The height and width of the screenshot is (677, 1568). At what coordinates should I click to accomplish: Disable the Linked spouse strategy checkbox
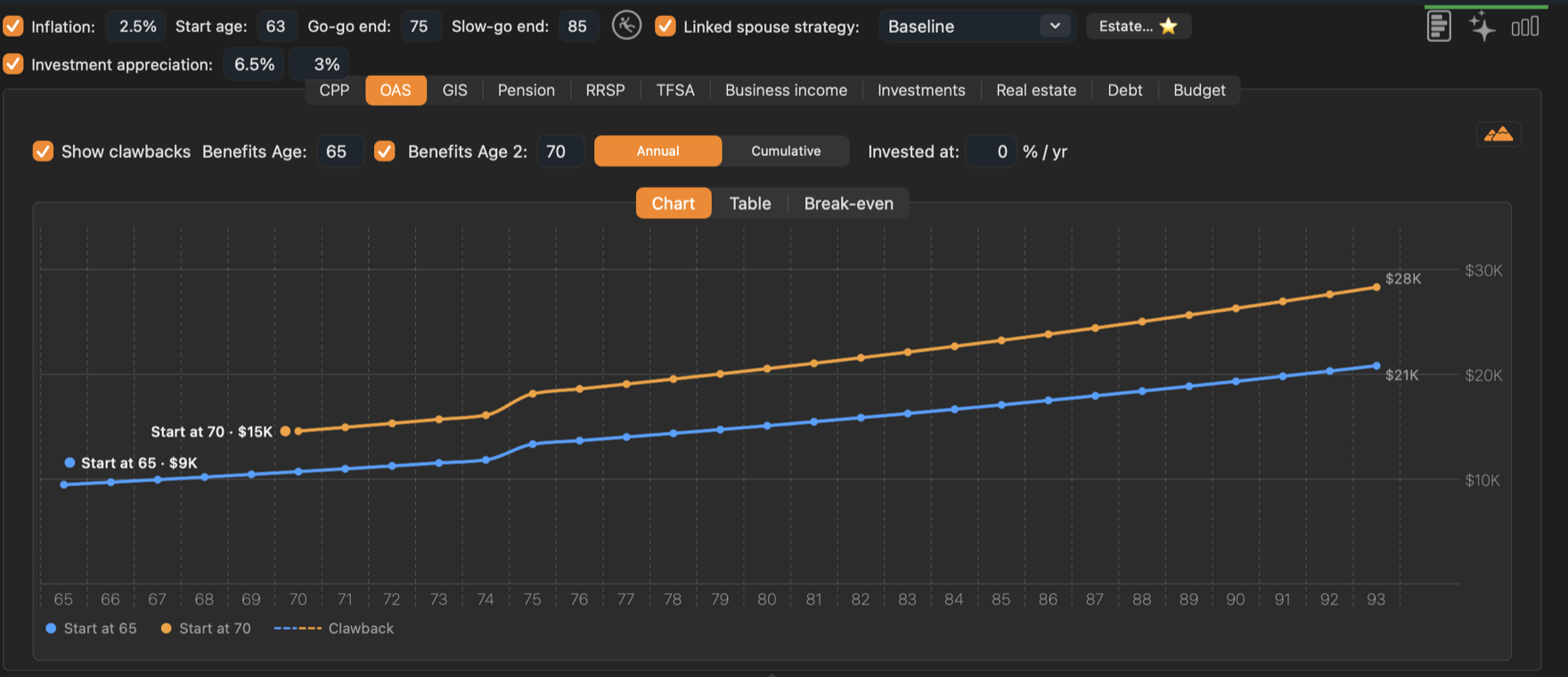(x=665, y=26)
